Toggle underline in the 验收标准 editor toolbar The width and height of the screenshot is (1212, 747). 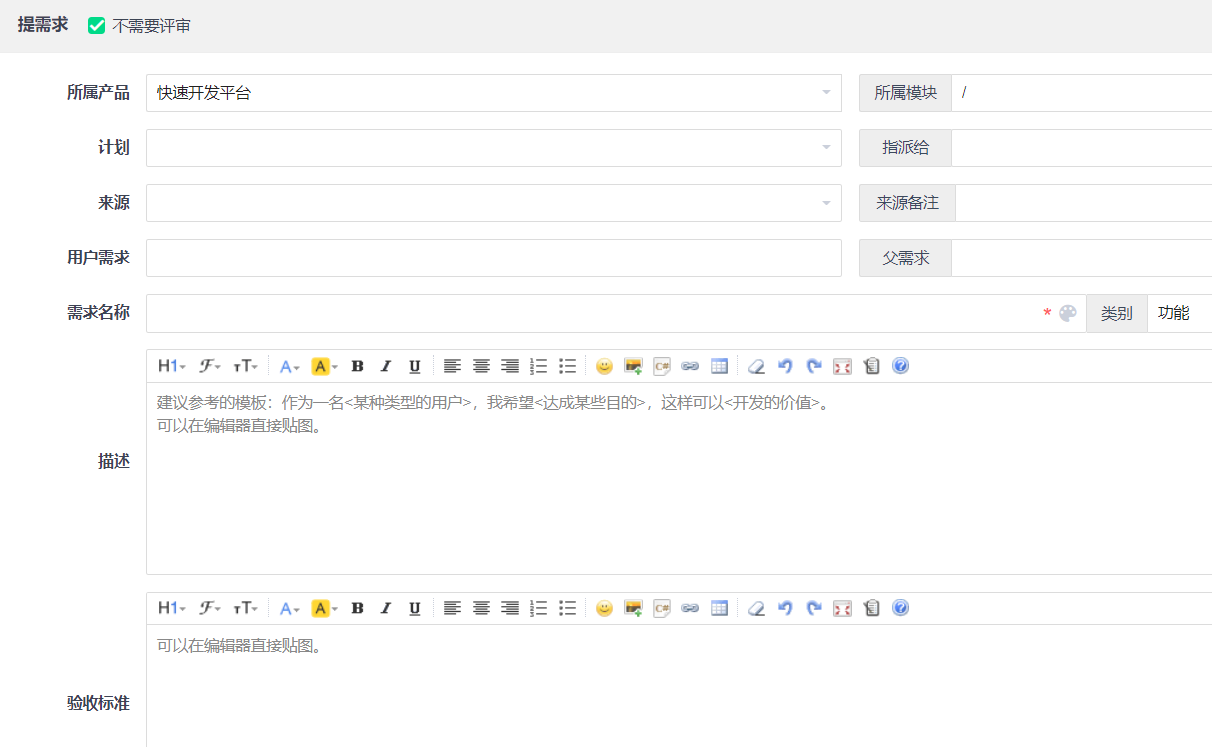pyautogui.click(x=414, y=608)
